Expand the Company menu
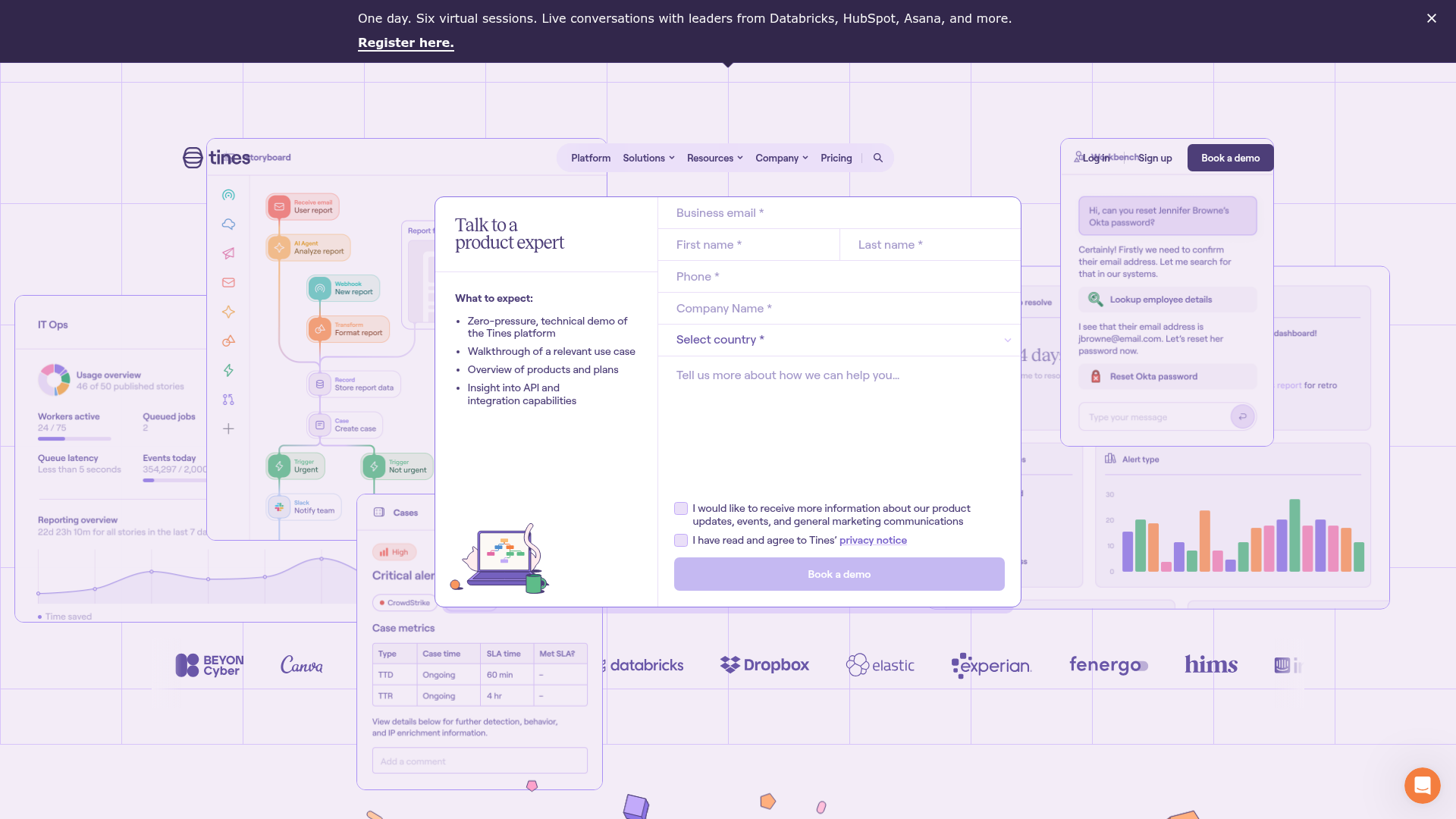The width and height of the screenshot is (1456, 819). tap(782, 158)
